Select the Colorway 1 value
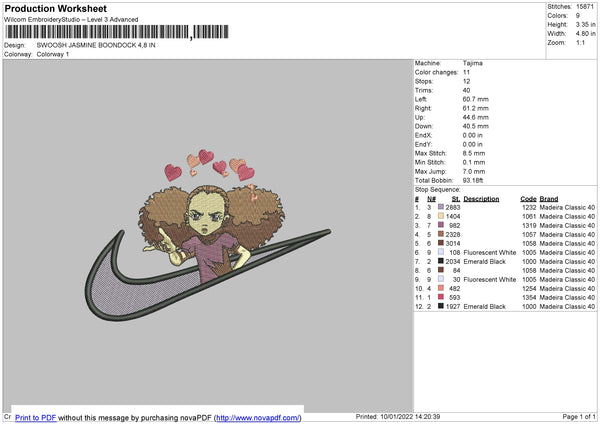This screenshot has width=600, height=424. (x=53, y=54)
